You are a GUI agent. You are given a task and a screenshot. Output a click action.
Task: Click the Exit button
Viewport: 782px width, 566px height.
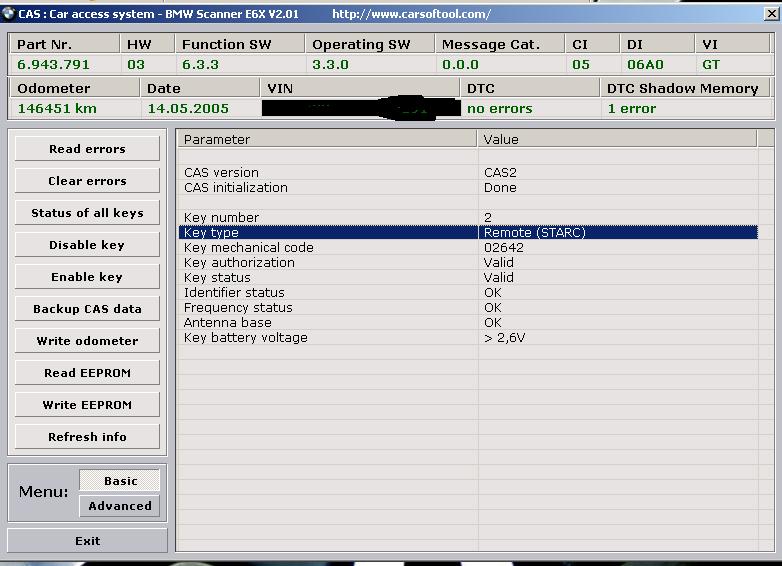pos(87,541)
